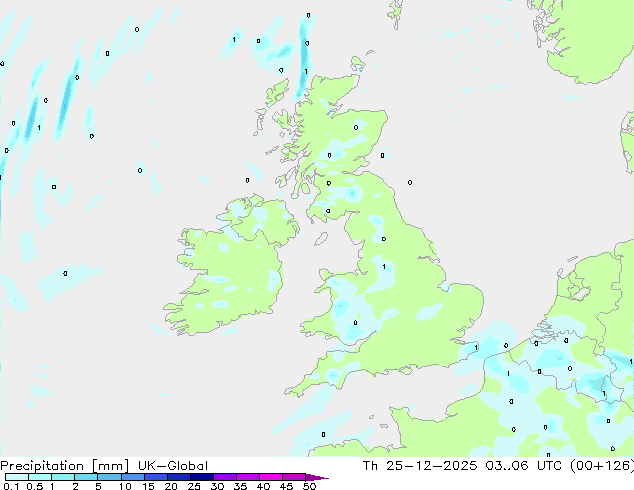This screenshot has height=490, width=634.
Task: Click the 'Precipitation [mm]' title text
Action: coord(64,466)
